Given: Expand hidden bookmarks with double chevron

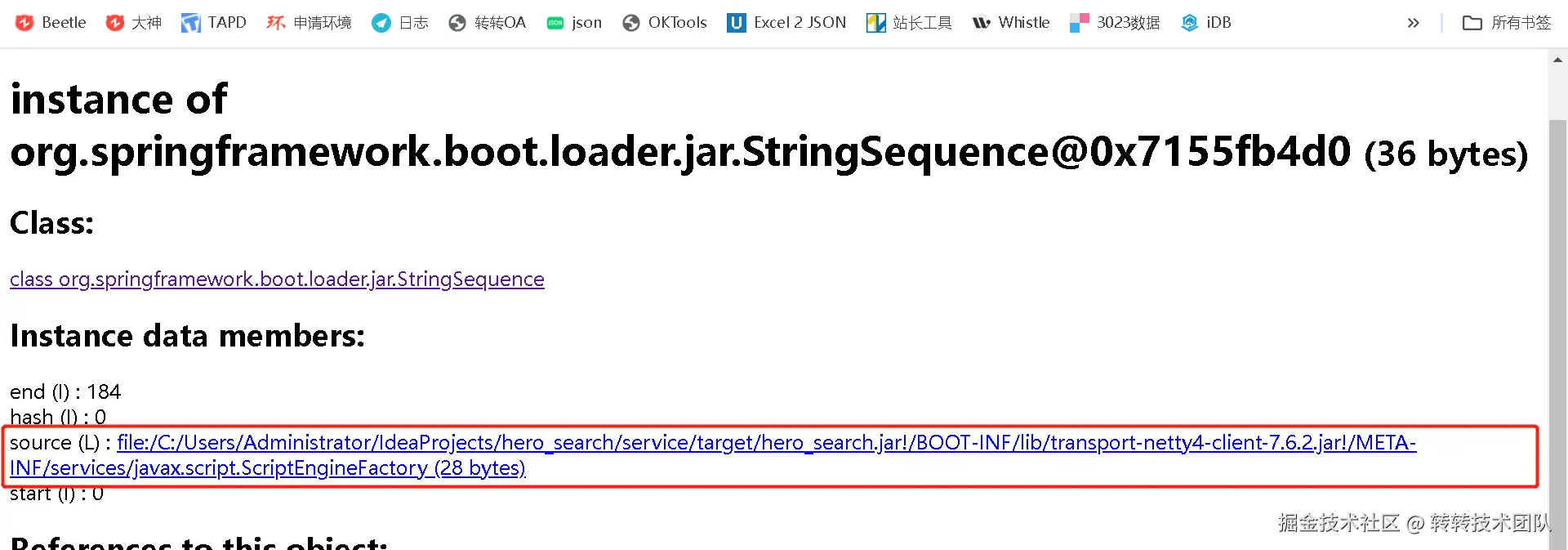Looking at the screenshot, I should (x=1413, y=23).
